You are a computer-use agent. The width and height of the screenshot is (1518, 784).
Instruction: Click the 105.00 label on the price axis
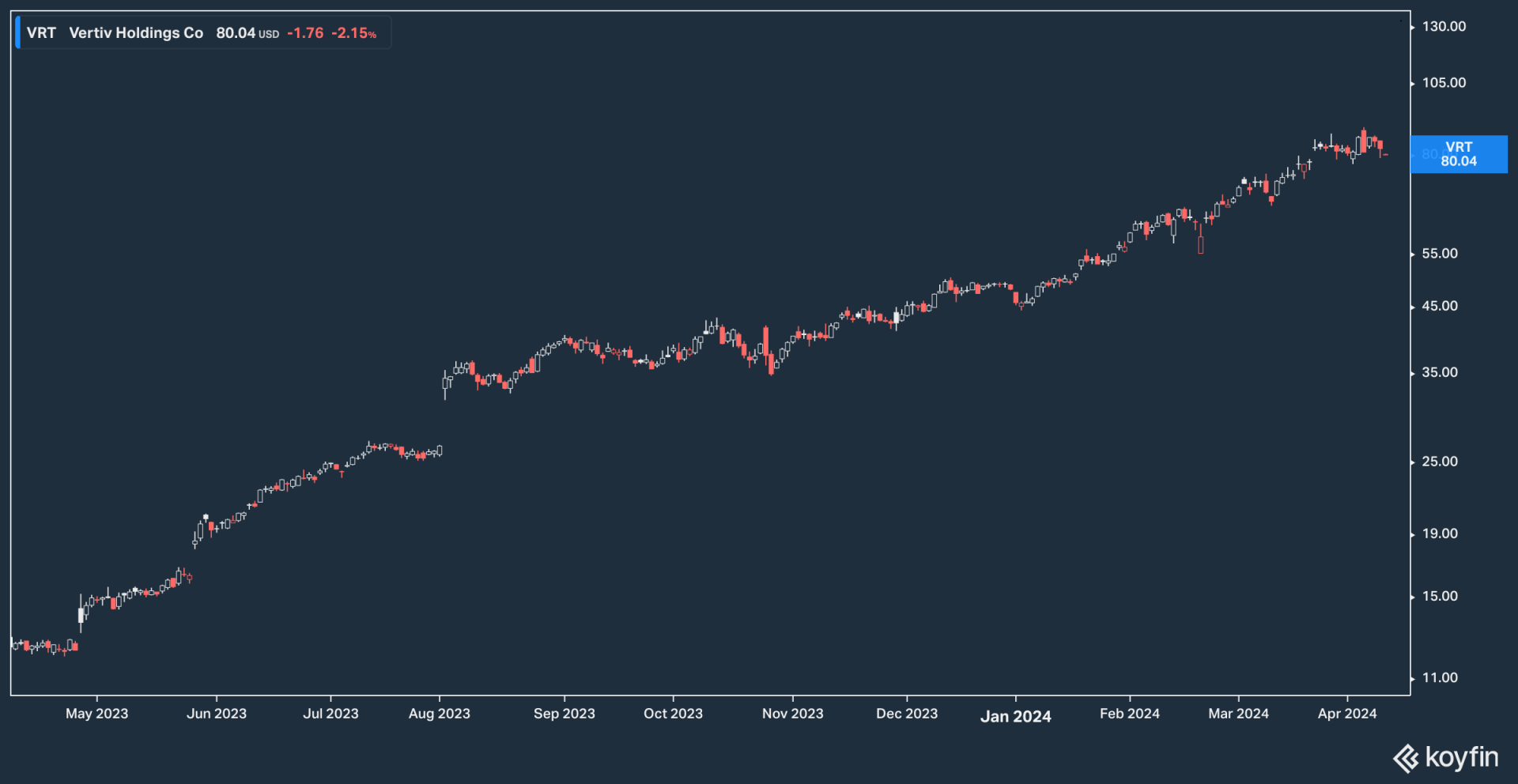[x=1444, y=83]
